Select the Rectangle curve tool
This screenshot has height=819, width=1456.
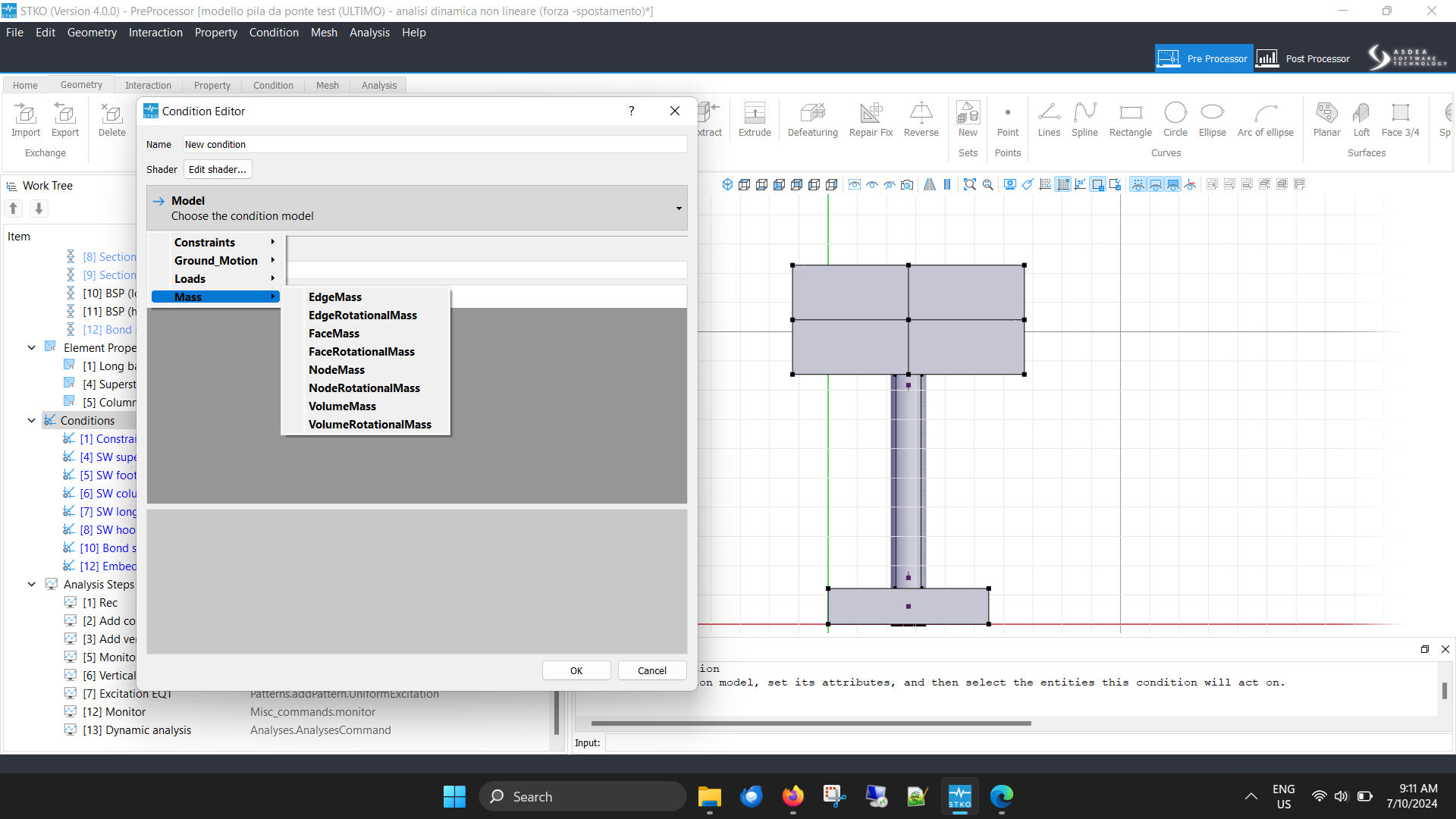(1130, 120)
